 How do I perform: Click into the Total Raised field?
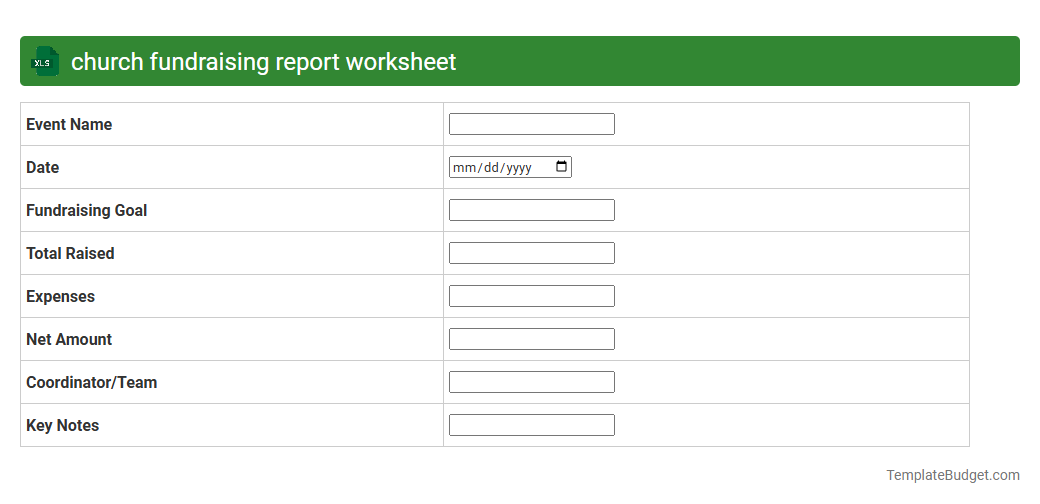531,253
